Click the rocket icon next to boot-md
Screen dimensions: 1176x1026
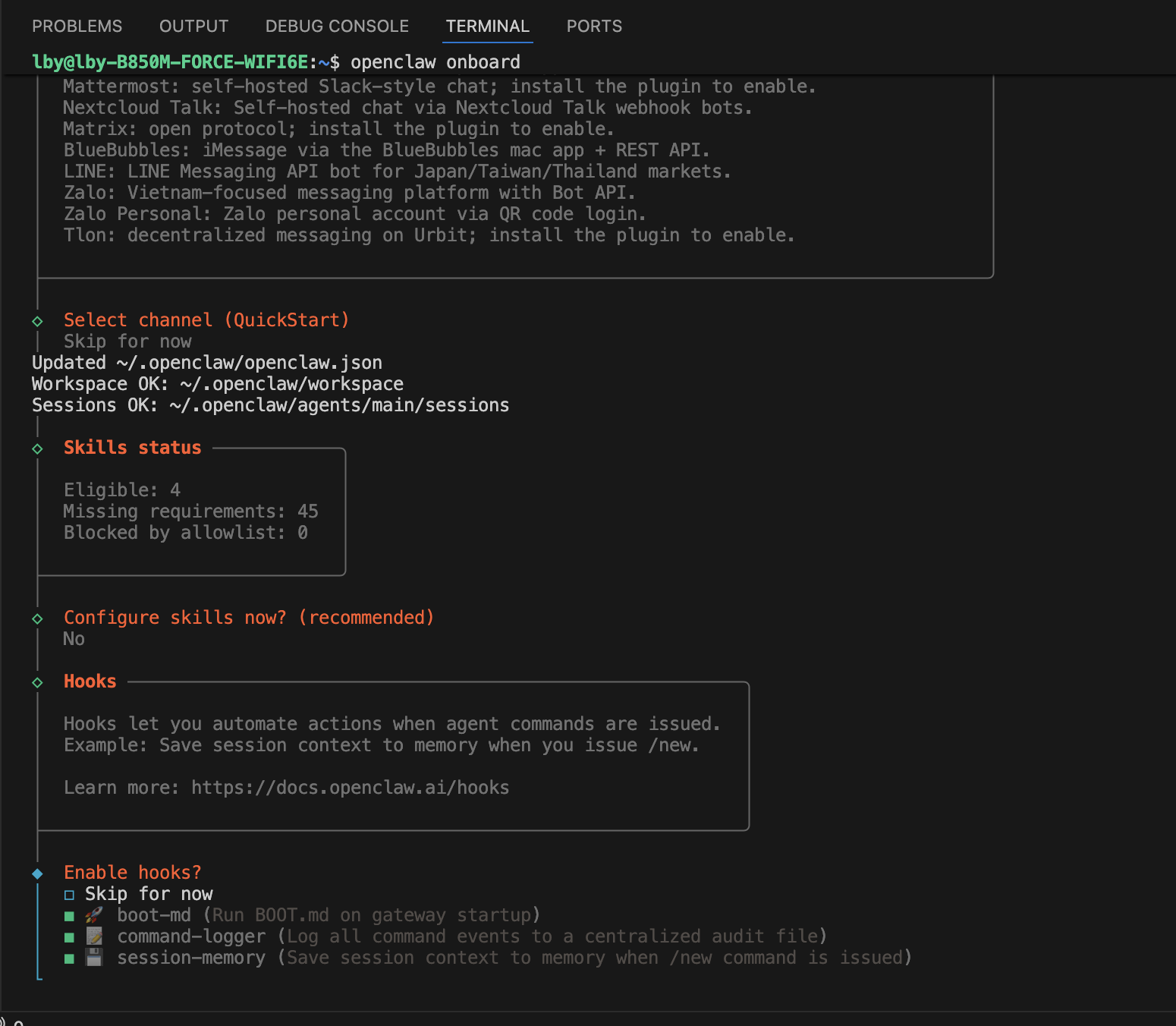pos(94,915)
